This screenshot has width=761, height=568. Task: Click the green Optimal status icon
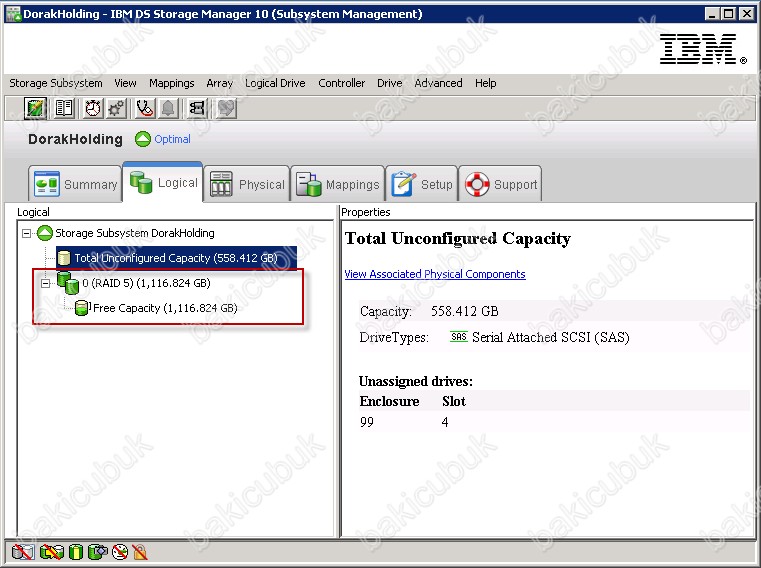click(x=143, y=139)
